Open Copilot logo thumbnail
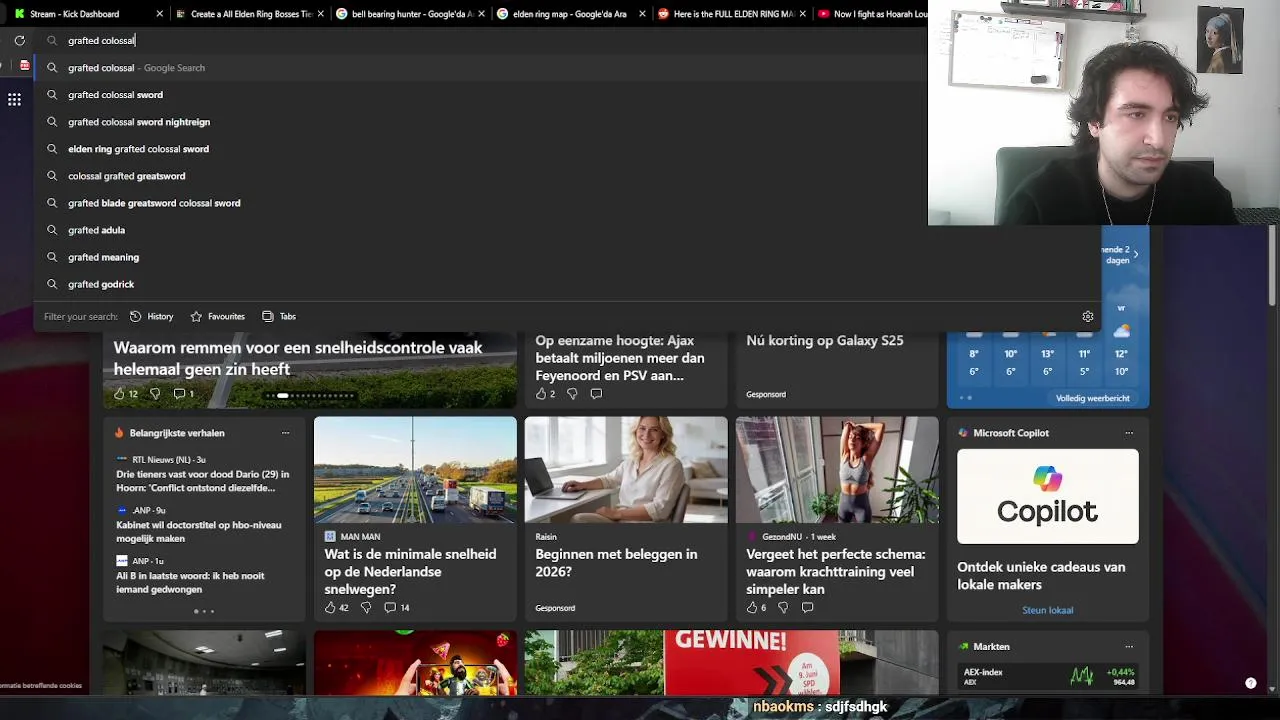This screenshot has width=1280, height=720. [1047, 496]
